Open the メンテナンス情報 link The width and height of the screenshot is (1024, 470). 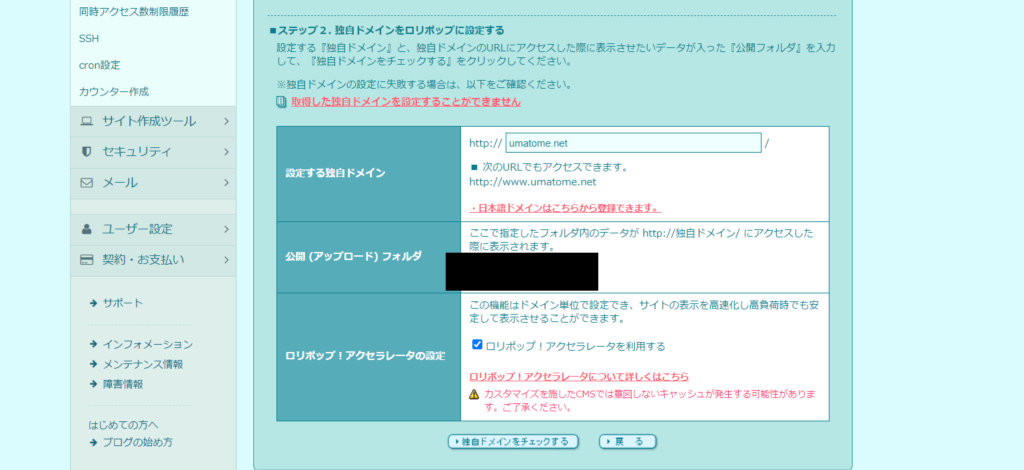pyautogui.click(x=142, y=364)
